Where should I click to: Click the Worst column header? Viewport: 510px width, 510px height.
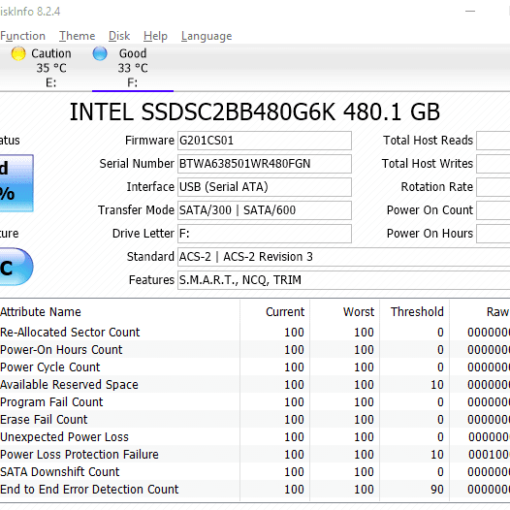pyautogui.click(x=345, y=312)
